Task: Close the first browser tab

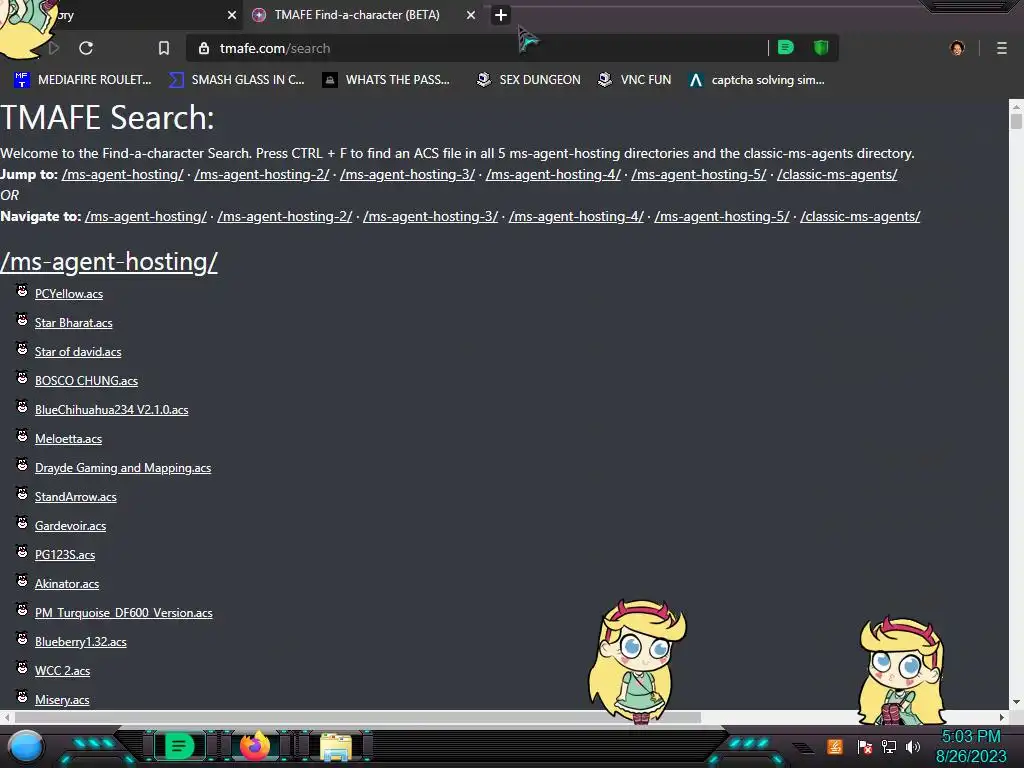Action: coord(232,15)
